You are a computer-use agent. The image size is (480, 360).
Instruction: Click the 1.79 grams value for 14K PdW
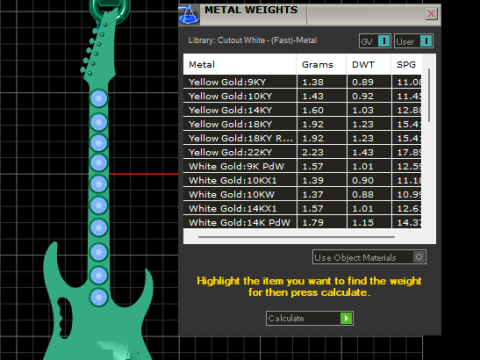tap(313, 222)
